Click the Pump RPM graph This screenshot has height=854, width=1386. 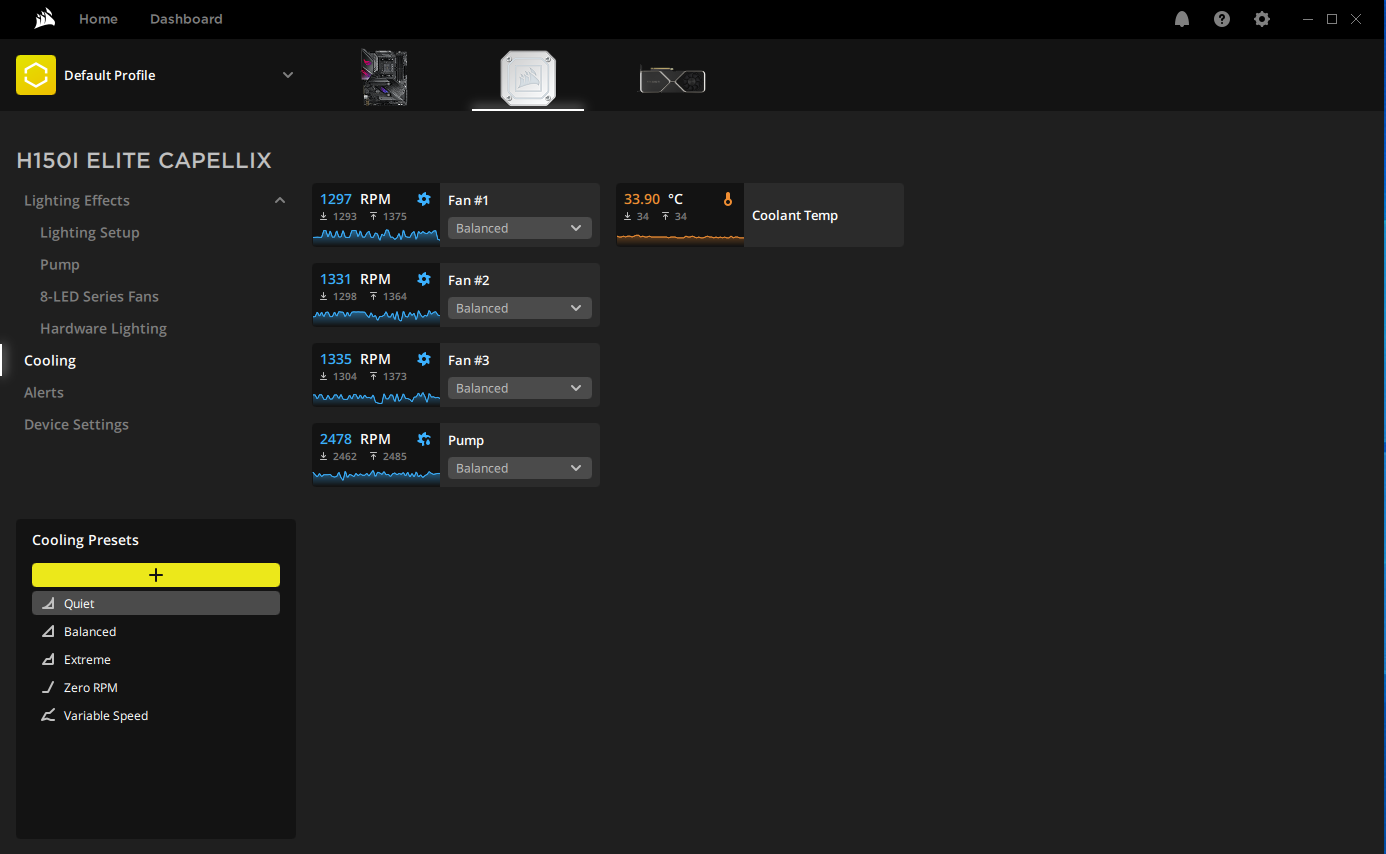coord(376,476)
